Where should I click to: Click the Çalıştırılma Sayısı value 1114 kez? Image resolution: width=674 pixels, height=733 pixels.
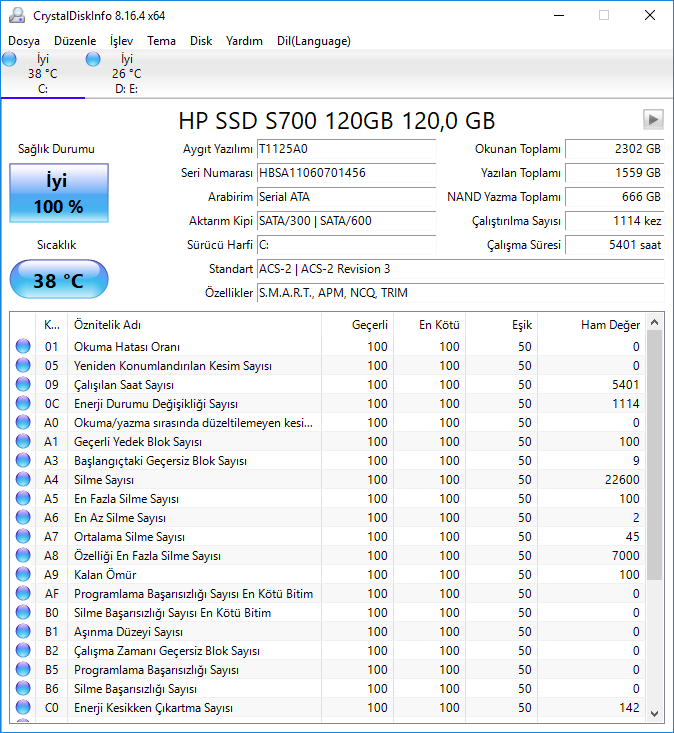tap(615, 221)
